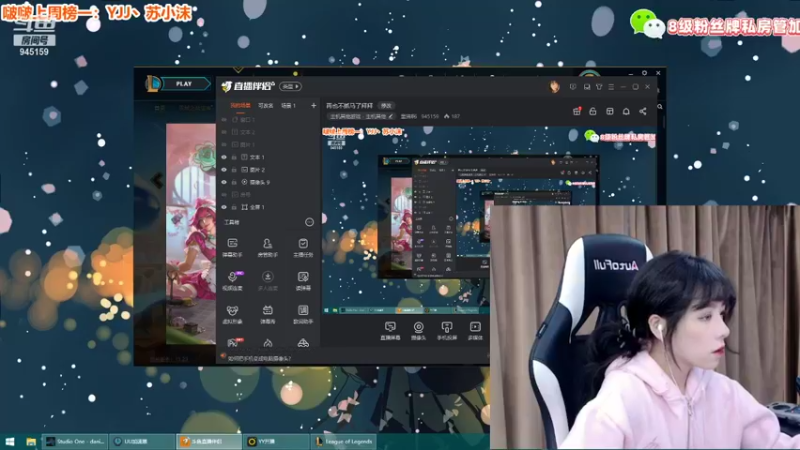
Task: Open the greyed-out multi-person co-stream tool
Action: tap(267, 281)
